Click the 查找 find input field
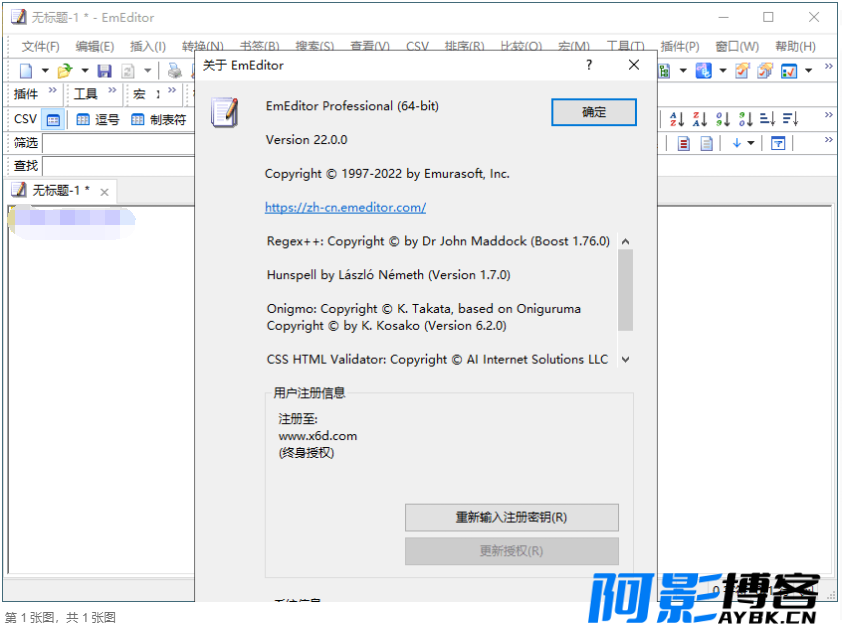Viewport: 842px width, 634px height. pyautogui.click(x=119, y=166)
